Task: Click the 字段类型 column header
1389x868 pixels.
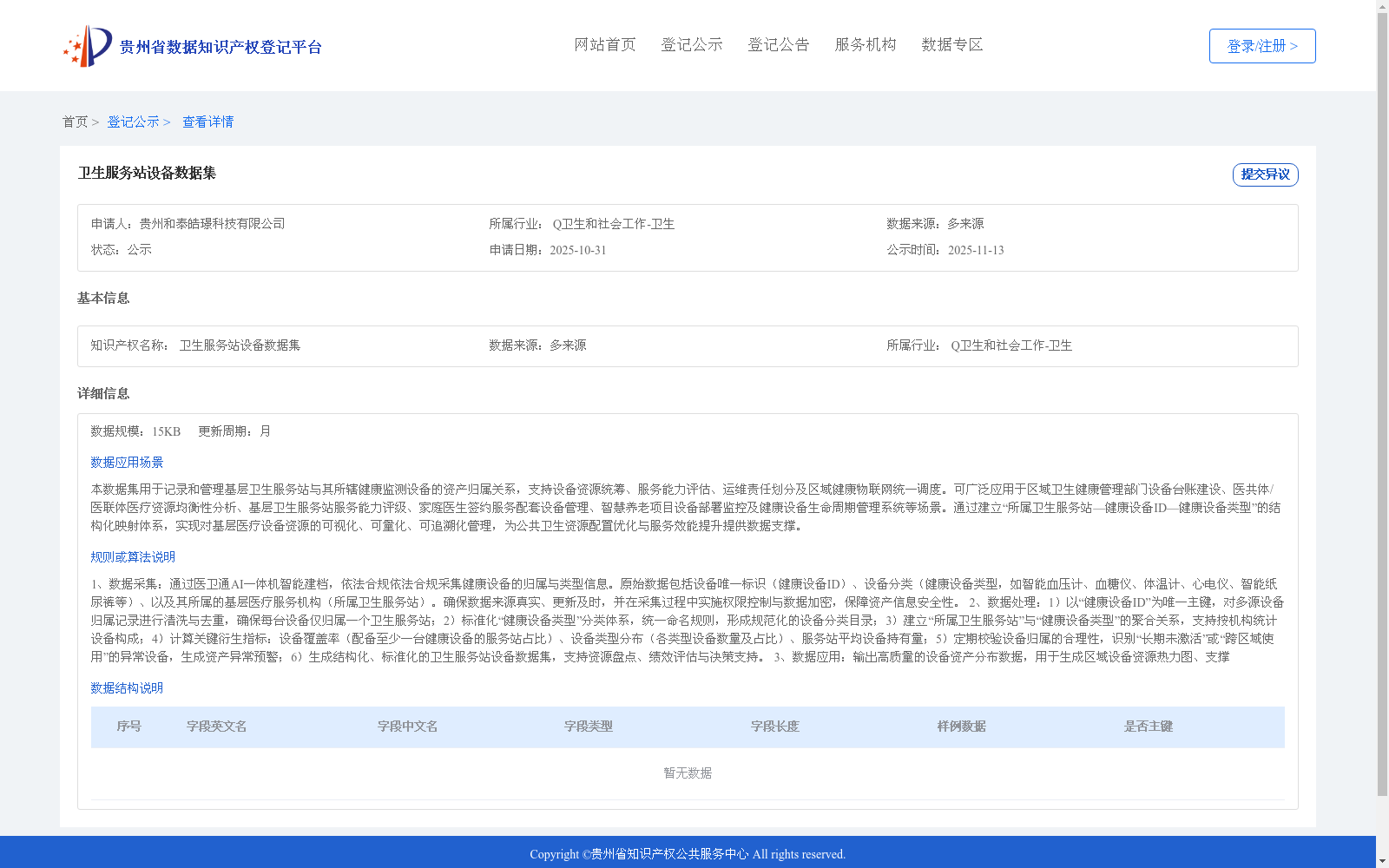Action: pyautogui.click(x=589, y=727)
